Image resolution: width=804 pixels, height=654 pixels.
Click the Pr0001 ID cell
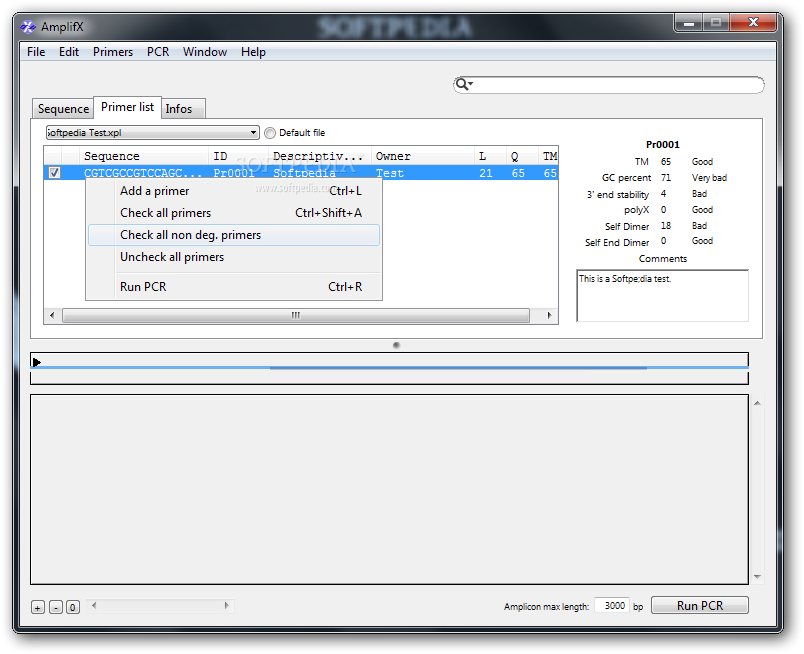click(x=234, y=173)
